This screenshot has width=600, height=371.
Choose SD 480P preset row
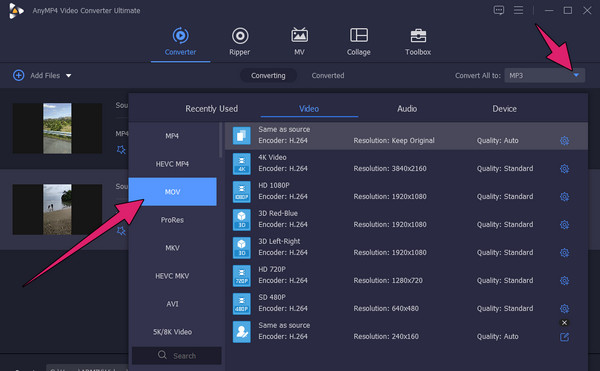pyautogui.click(x=406, y=304)
